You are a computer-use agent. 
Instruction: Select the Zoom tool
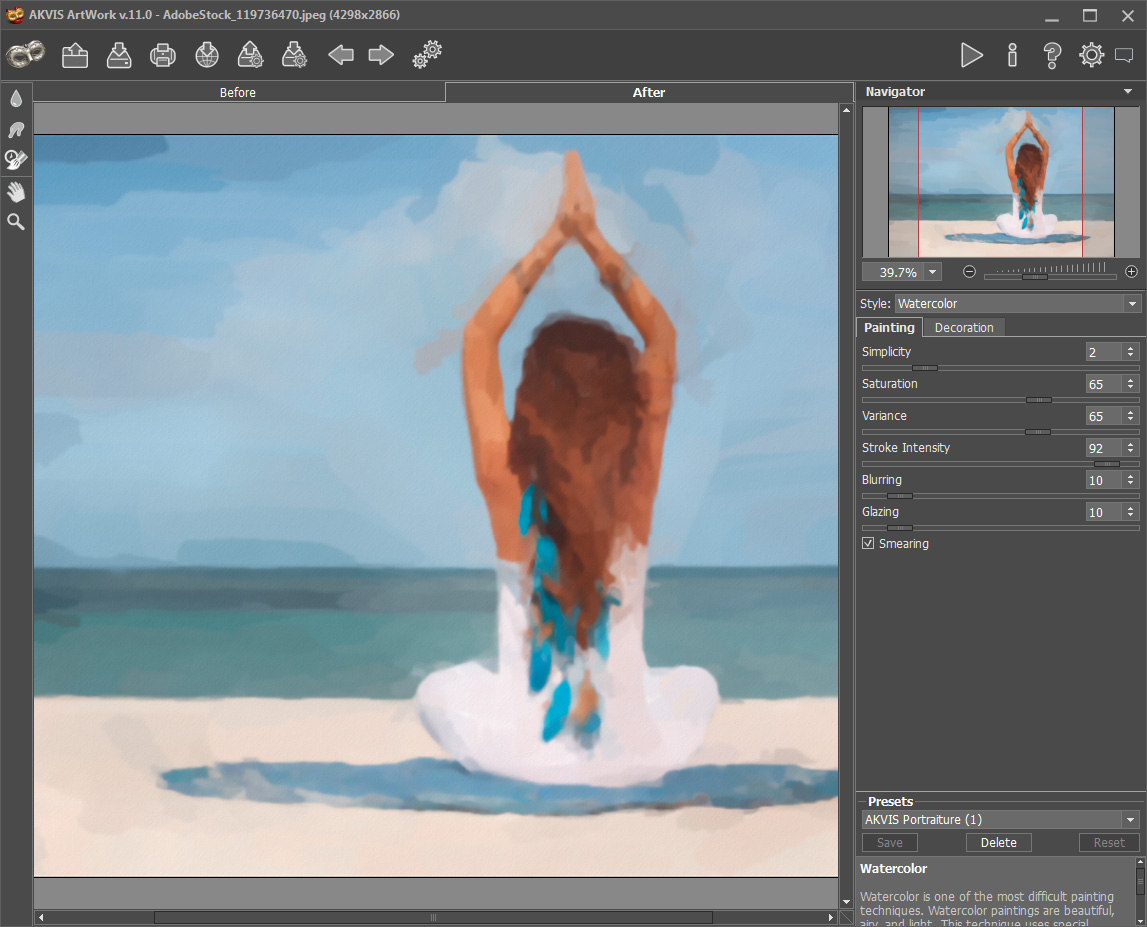point(15,221)
